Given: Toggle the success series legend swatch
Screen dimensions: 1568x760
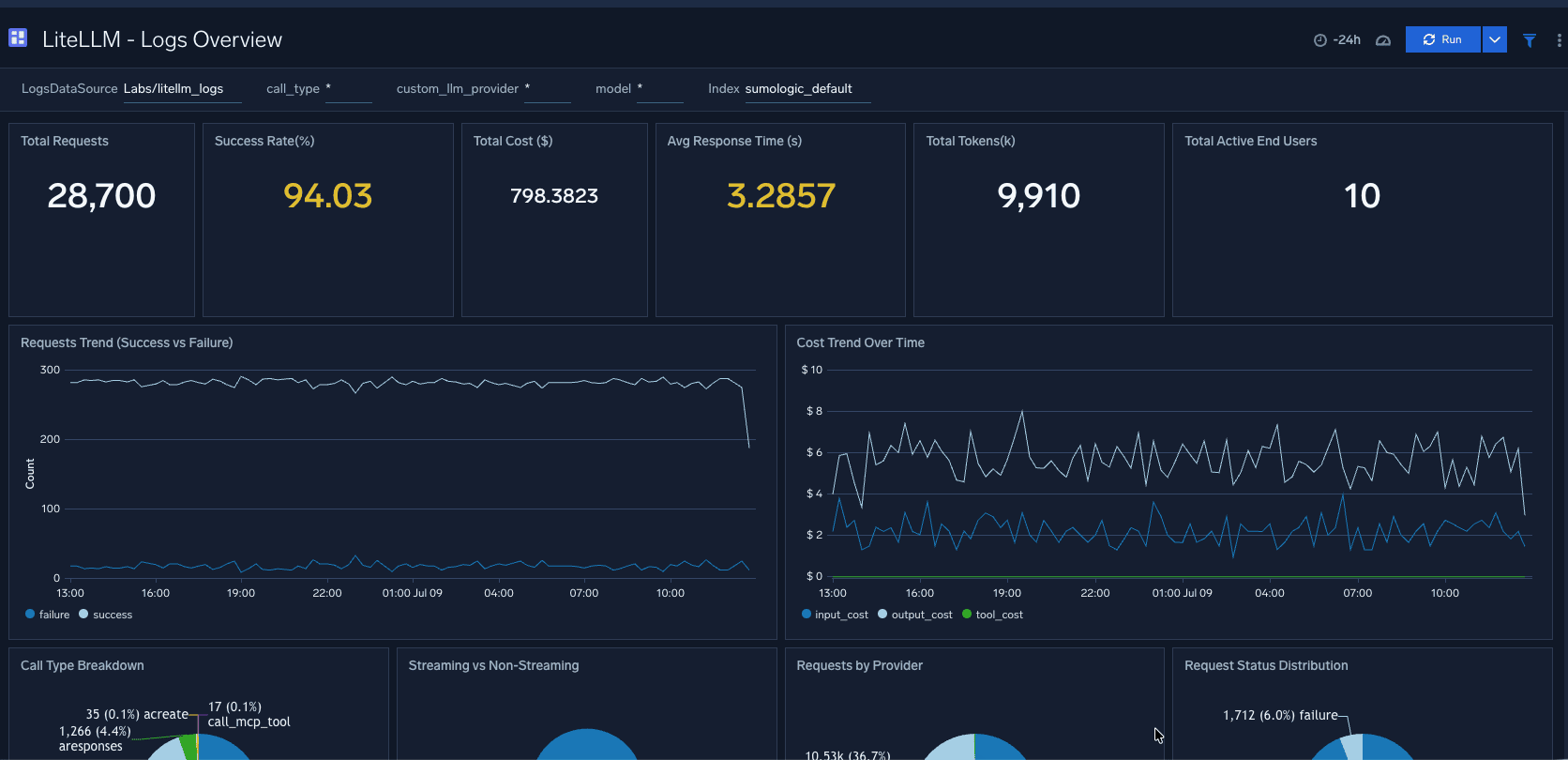Looking at the screenshot, I should (x=83, y=614).
